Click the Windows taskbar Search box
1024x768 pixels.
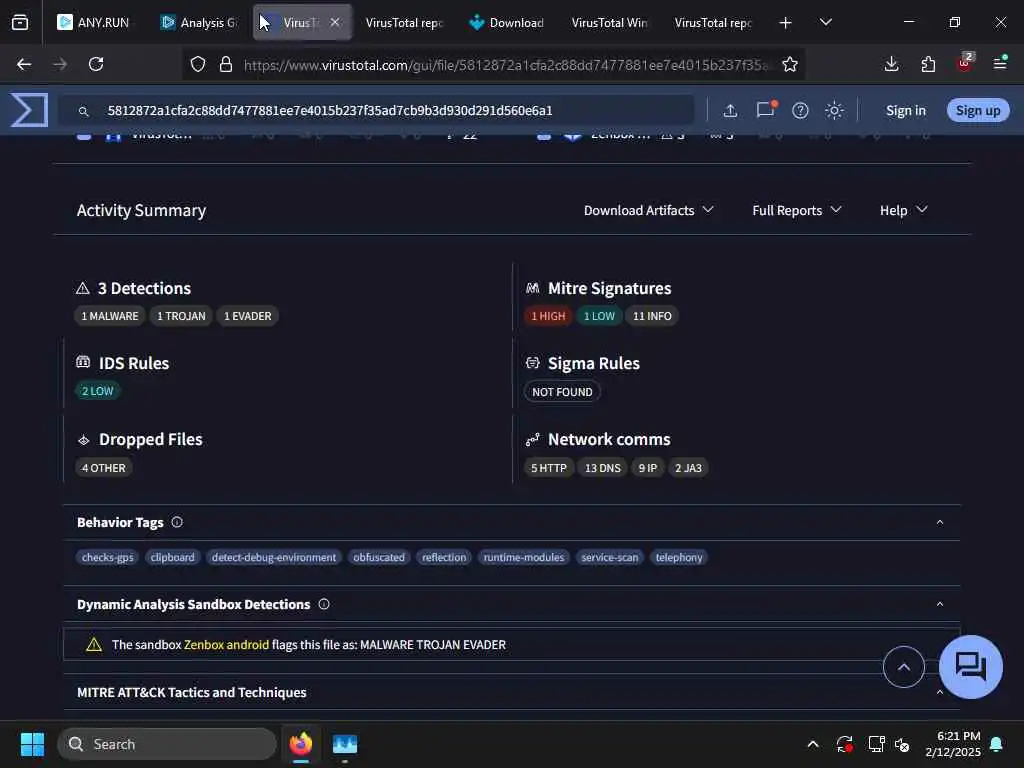point(167,744)
